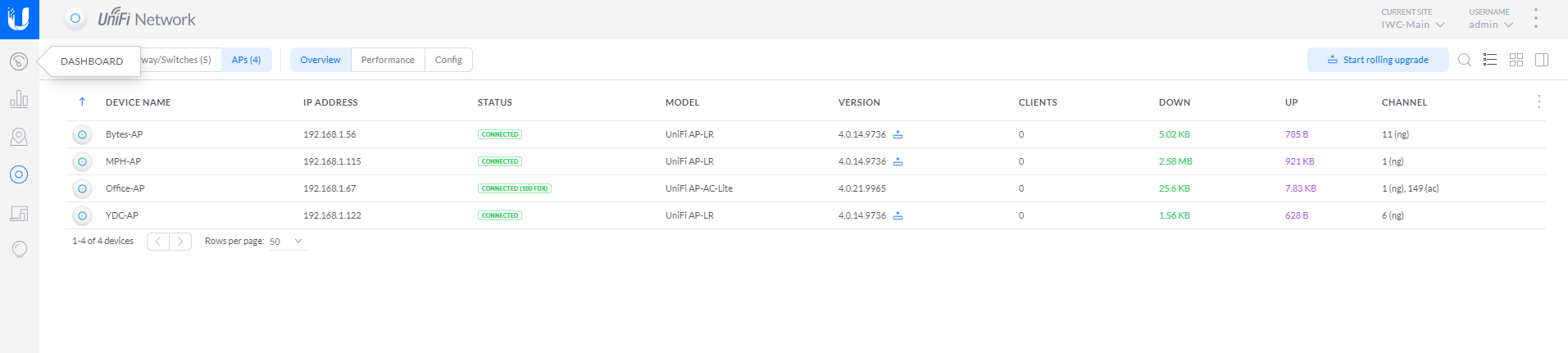Image resolution: width=1568 pixels, height=353 pixels.
Task: Toggle sort order arrow in table header
Action: click(82, 102)
